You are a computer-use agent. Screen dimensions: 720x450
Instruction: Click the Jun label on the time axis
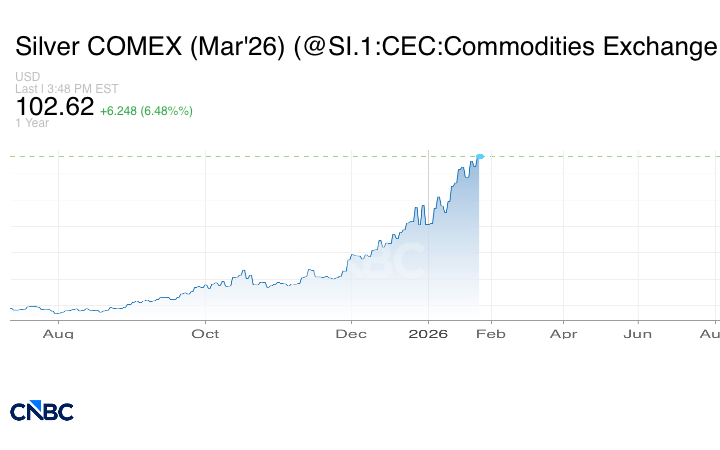click(x=638, y=334)
